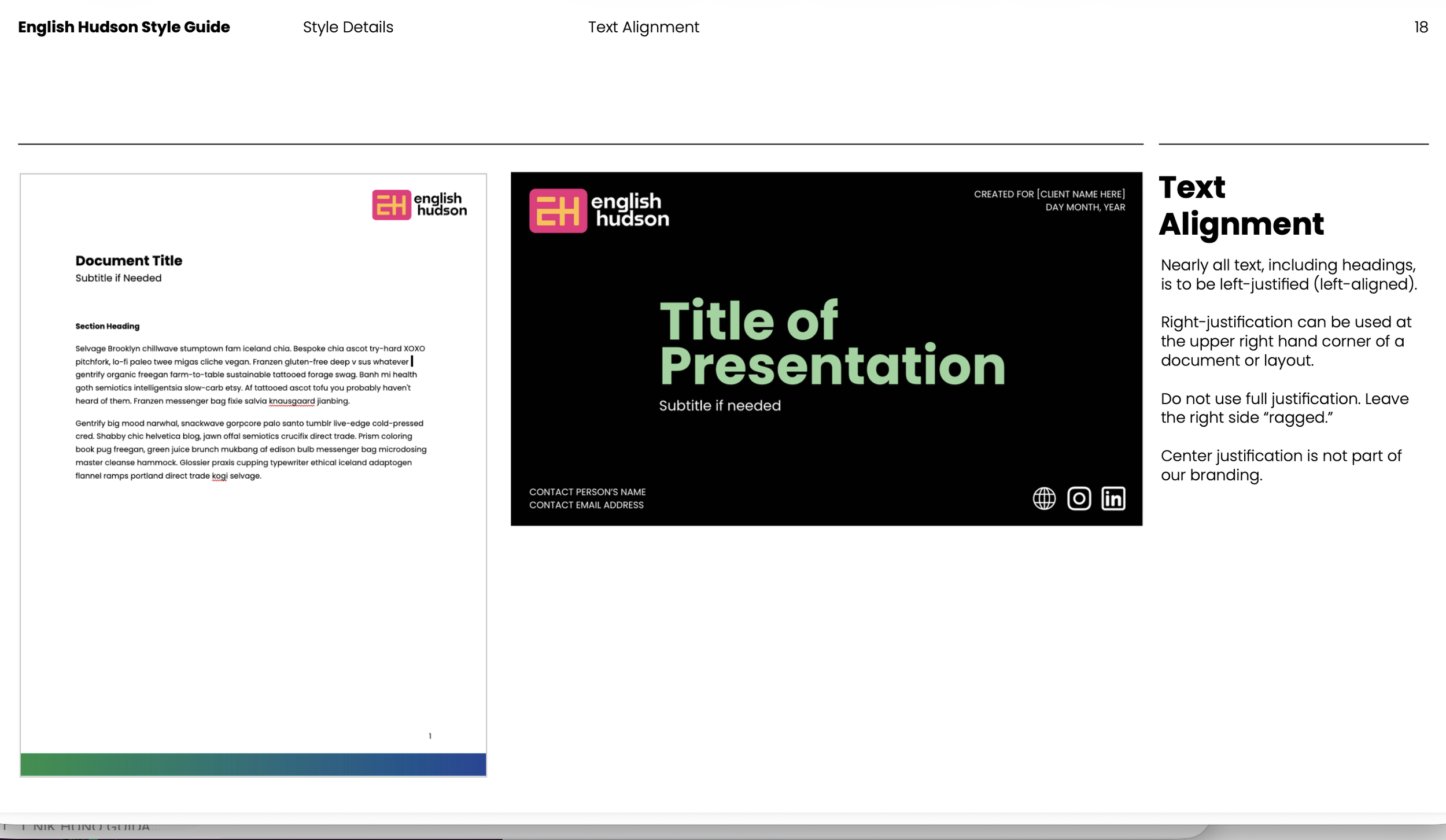This screenshot has width=1446, height=840.
Task: Click the green-blue gradient footer bar
Action: click(253, 764)
